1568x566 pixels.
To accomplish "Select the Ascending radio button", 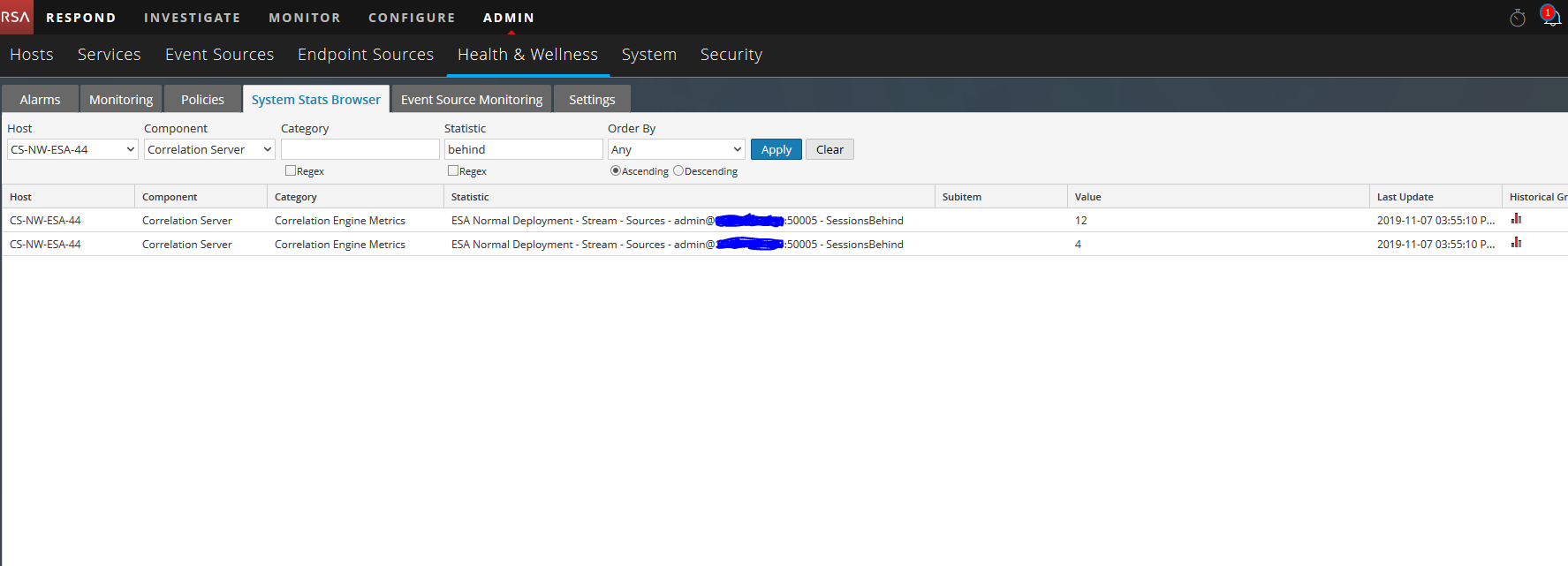I will [615, 170].
